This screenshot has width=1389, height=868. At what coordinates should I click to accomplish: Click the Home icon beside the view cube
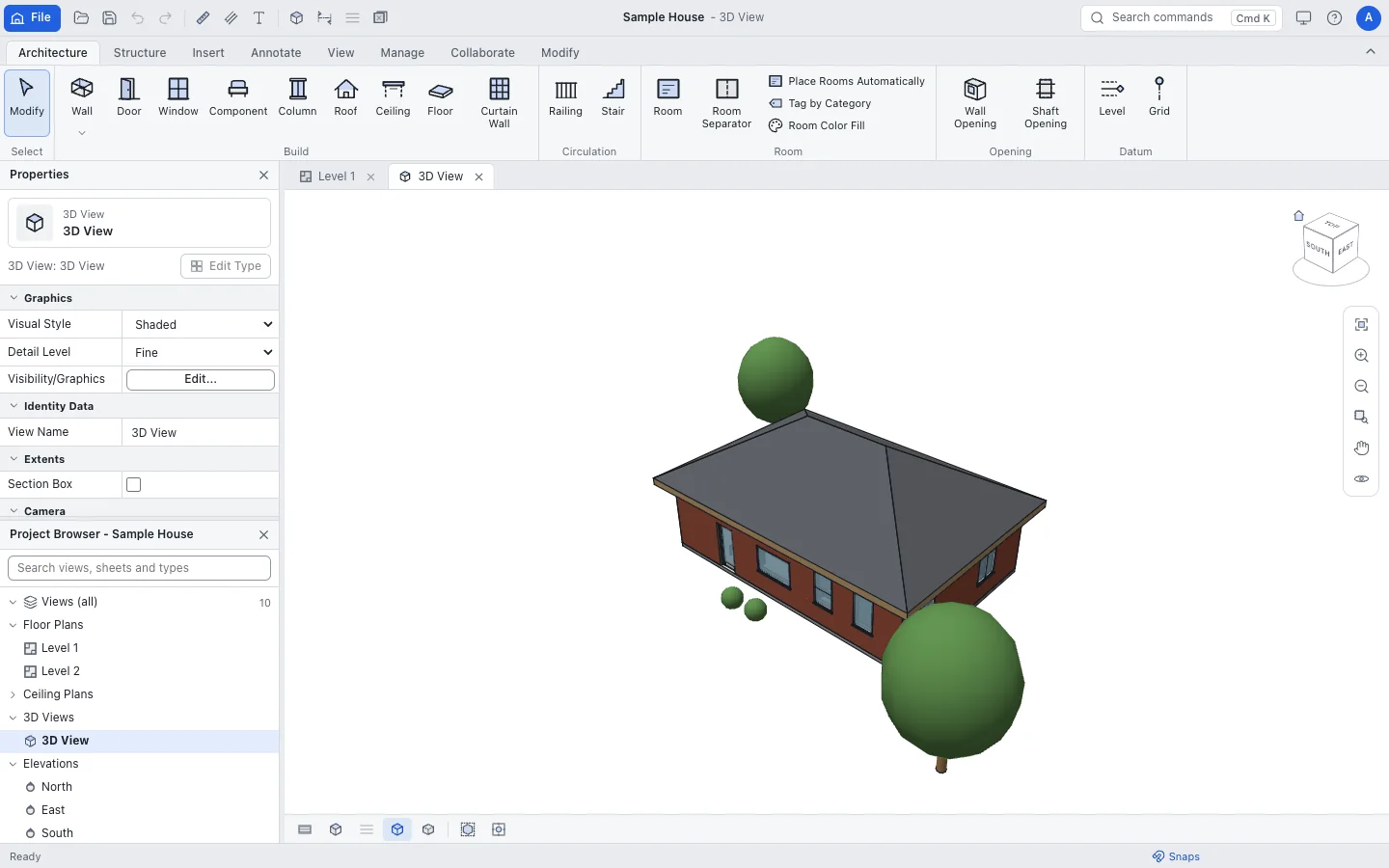(1298, 216)
